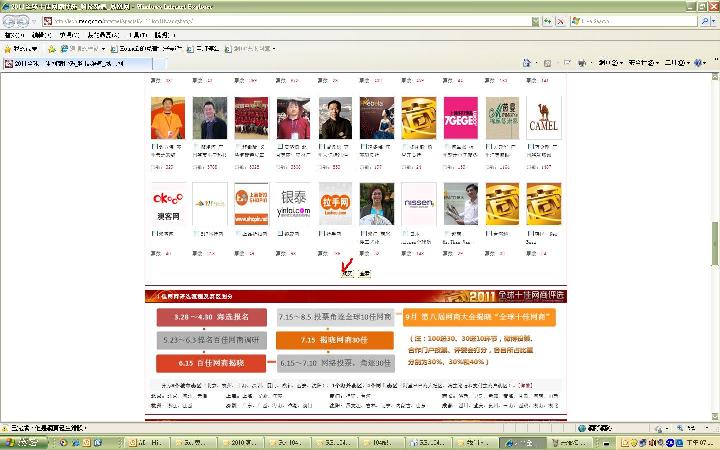Open the Tools menu in the menu bar
The image size is (720, 450).
click(x=137, y=35)
